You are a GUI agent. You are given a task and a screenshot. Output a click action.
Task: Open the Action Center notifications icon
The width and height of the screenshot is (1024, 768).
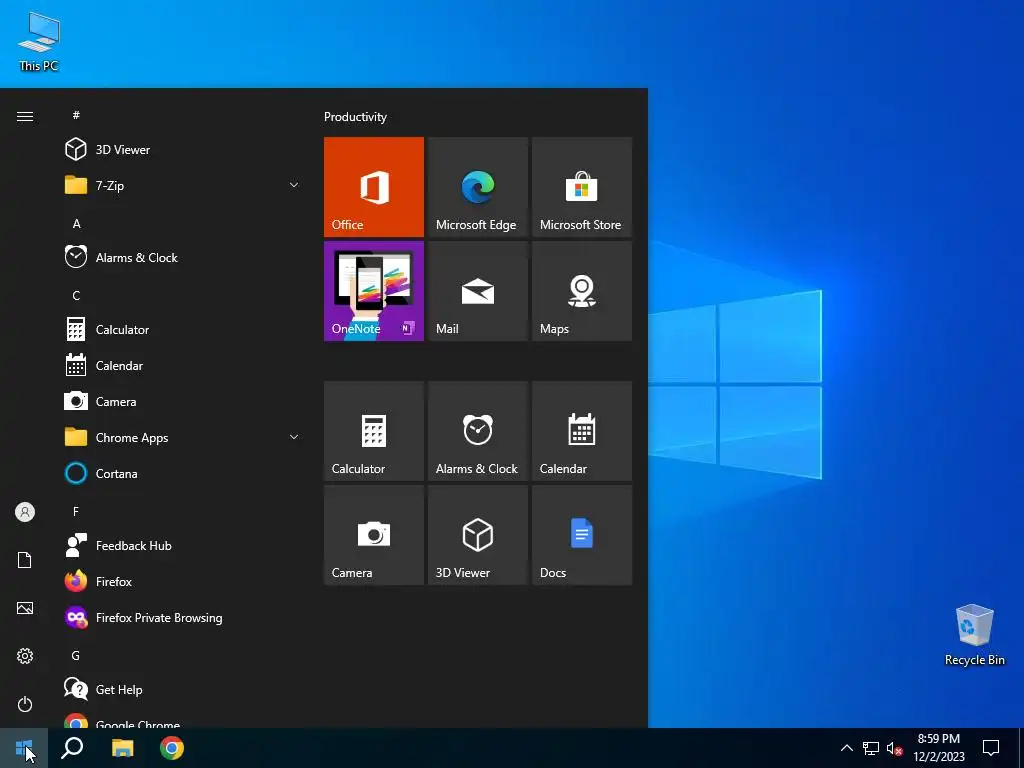(x=991, y=748)
